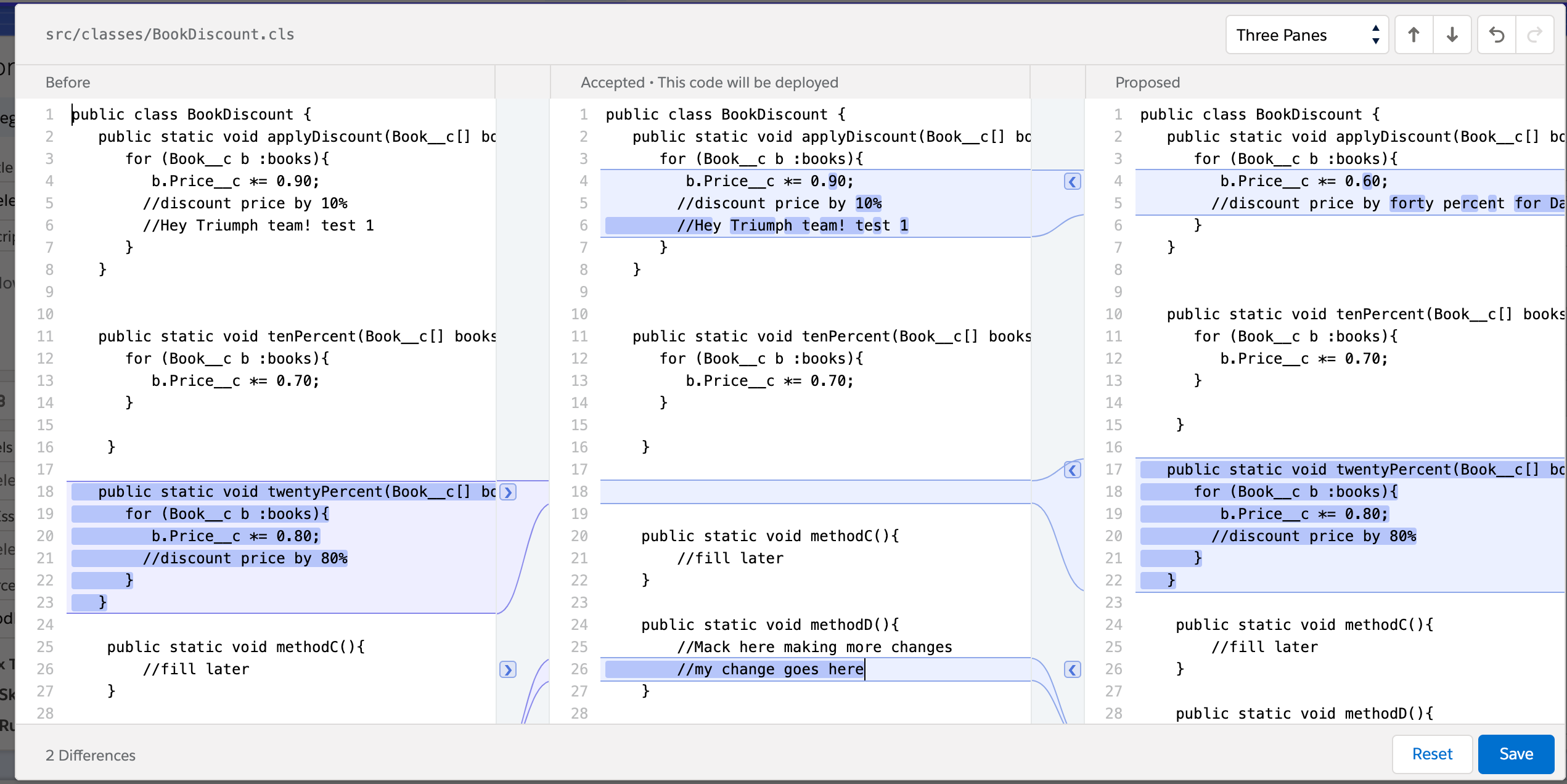The width and height of the screenshot is (1567, 784).
Task: Select highlighted line 'b.Price__c *= 0.60;'
Action: [1304, 181]
